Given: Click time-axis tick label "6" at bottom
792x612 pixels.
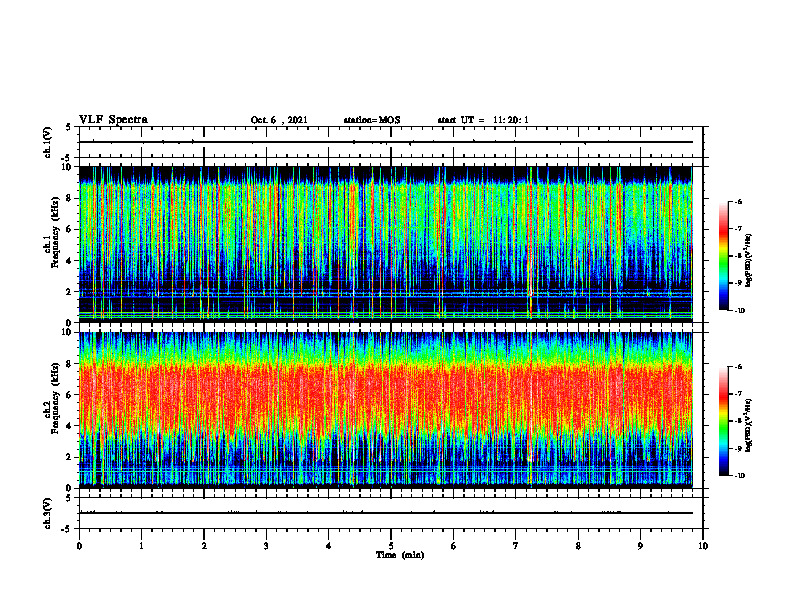Looking at the screenshot, I should point(454,546).
